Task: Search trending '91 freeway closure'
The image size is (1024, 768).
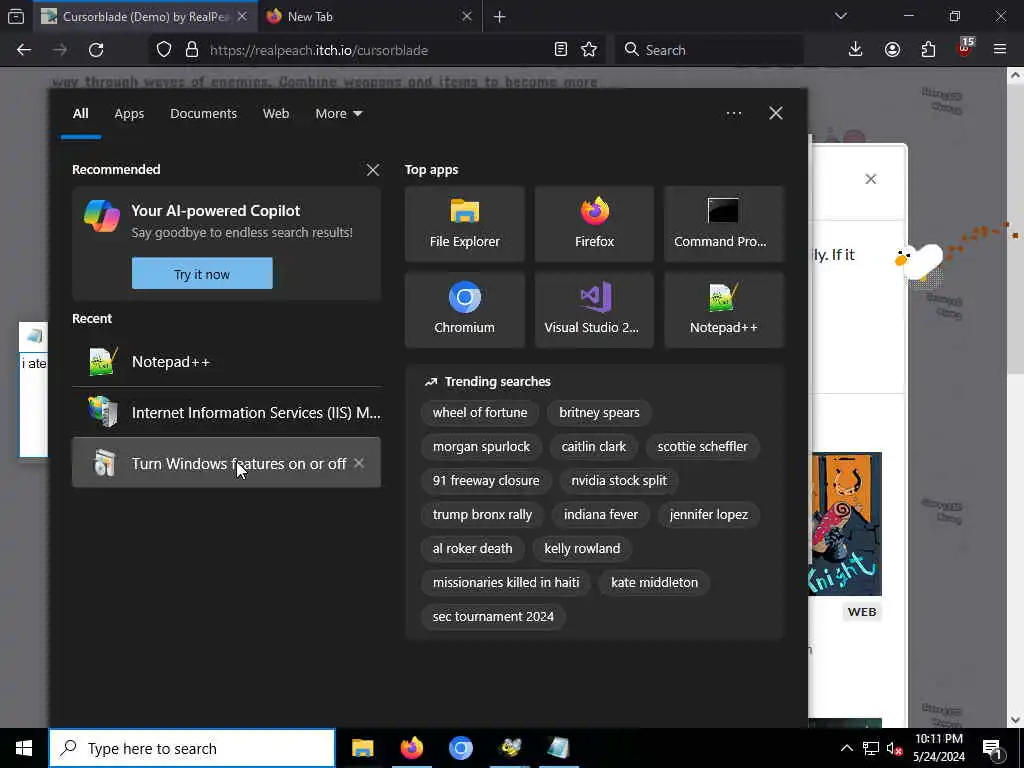Action: pos(486,481)
